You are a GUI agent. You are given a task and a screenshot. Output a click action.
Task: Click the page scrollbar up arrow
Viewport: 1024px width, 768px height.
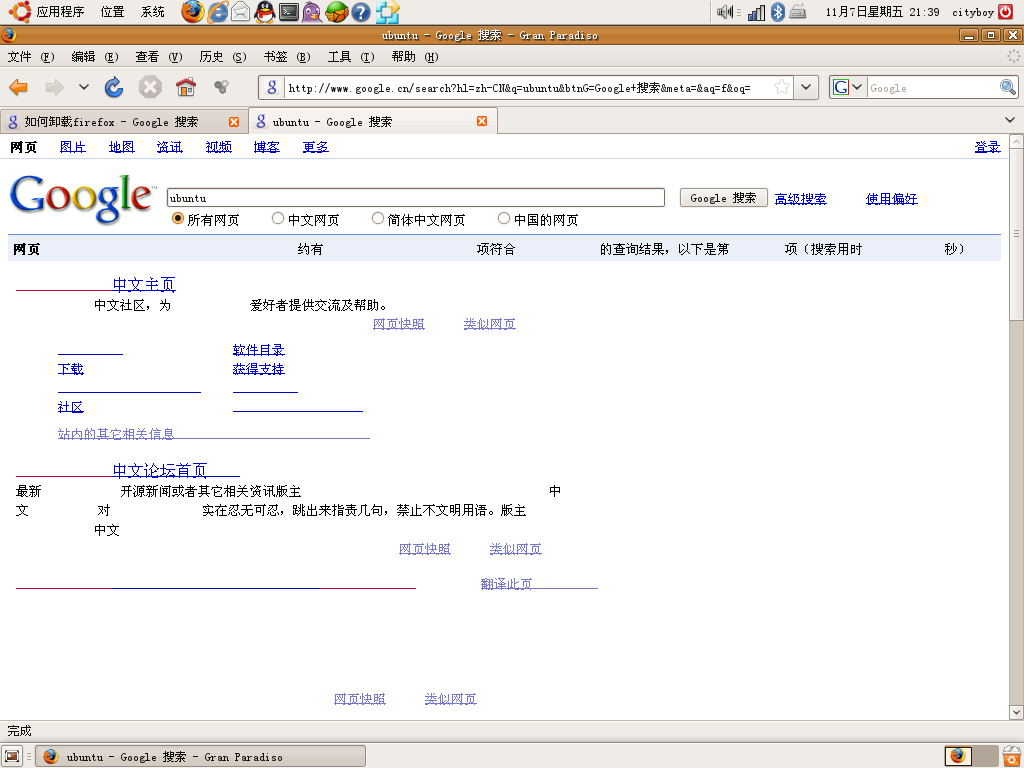1016,141
